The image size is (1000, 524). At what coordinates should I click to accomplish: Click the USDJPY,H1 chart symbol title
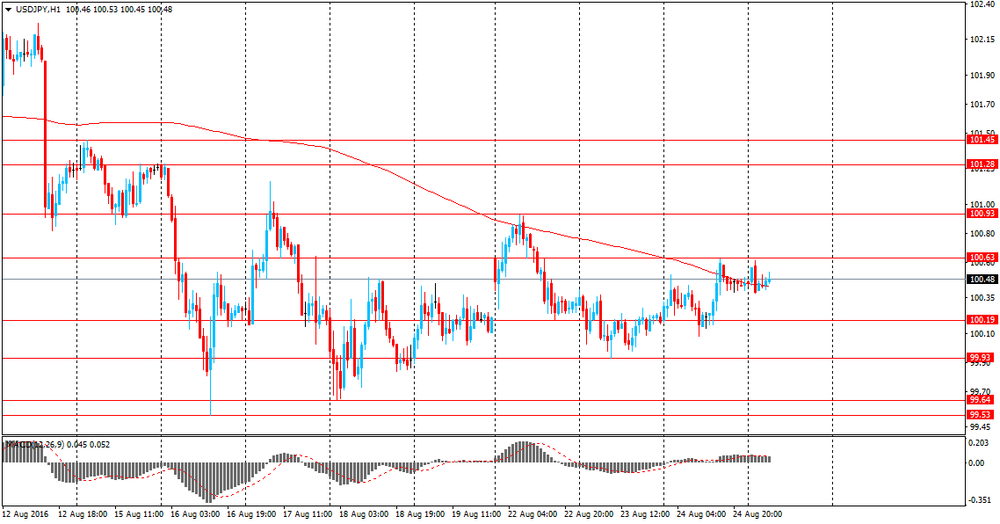click(x=36, y=10)
